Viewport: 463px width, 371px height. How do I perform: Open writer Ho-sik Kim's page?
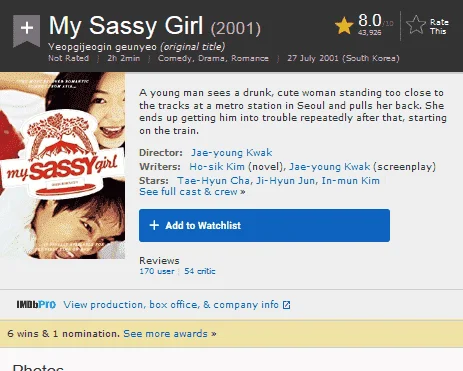click(217, 167)
